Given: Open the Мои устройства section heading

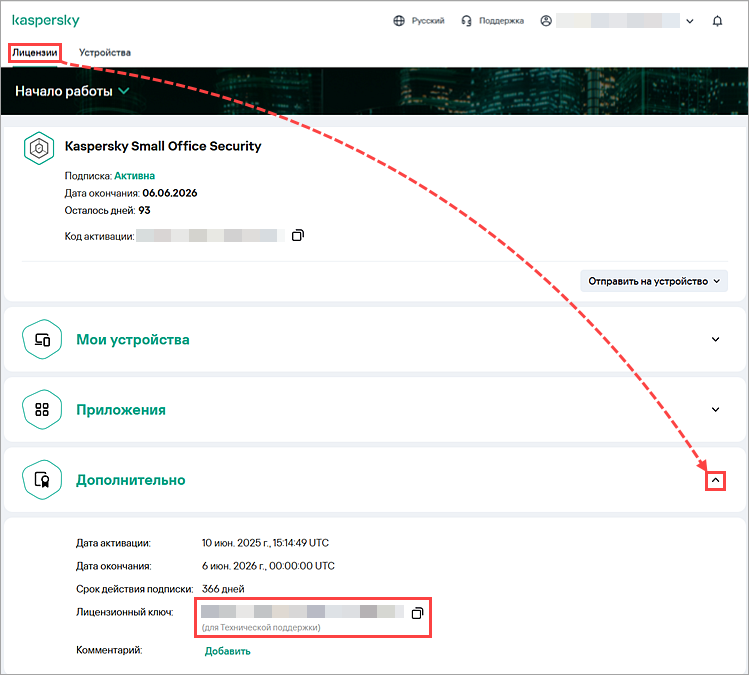Looking at the screenshot, I should coord(133,340).
